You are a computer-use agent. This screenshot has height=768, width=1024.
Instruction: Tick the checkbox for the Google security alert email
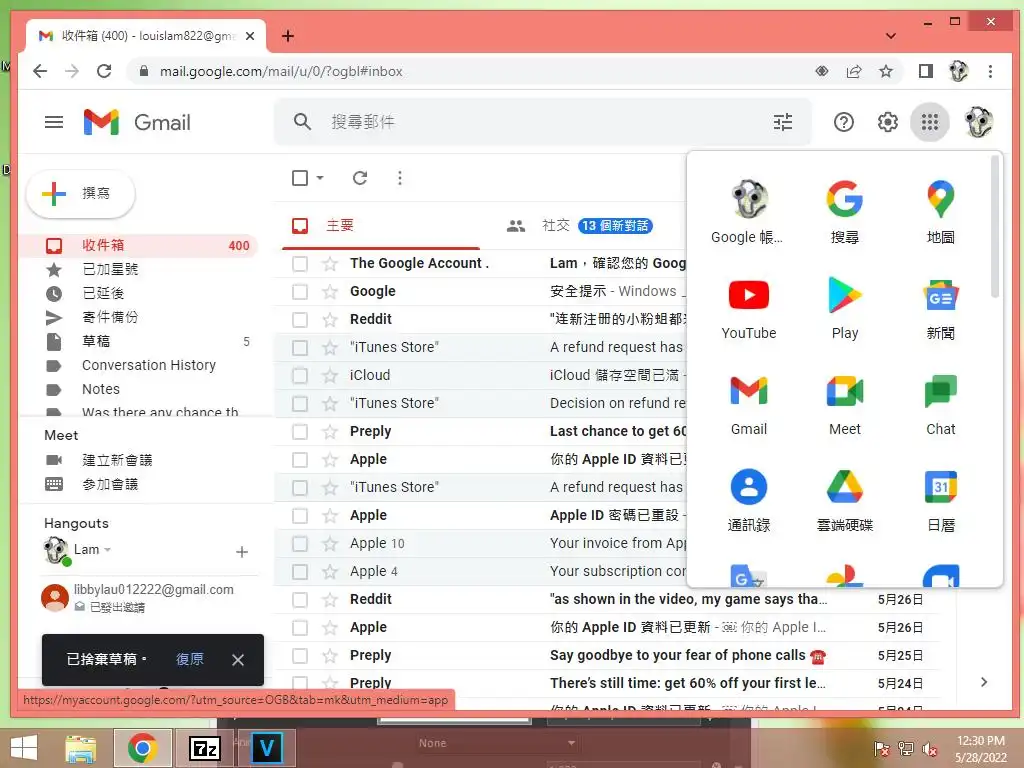[x=300, y=292]
